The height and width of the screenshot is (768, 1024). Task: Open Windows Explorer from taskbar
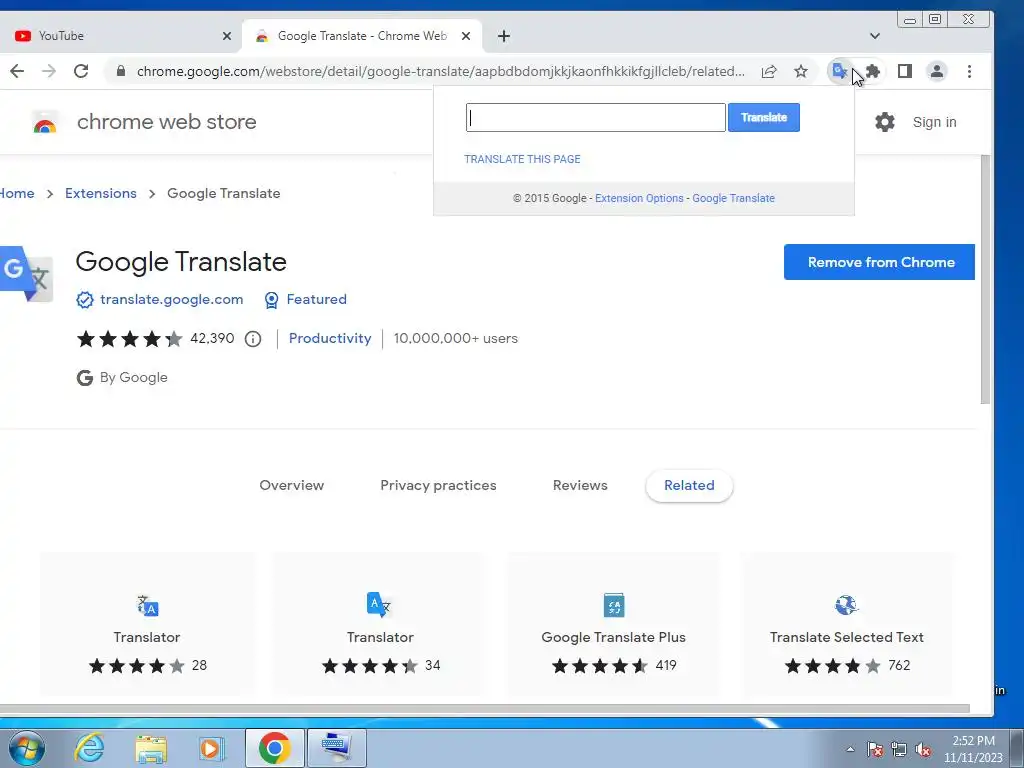tap(151, 748)
